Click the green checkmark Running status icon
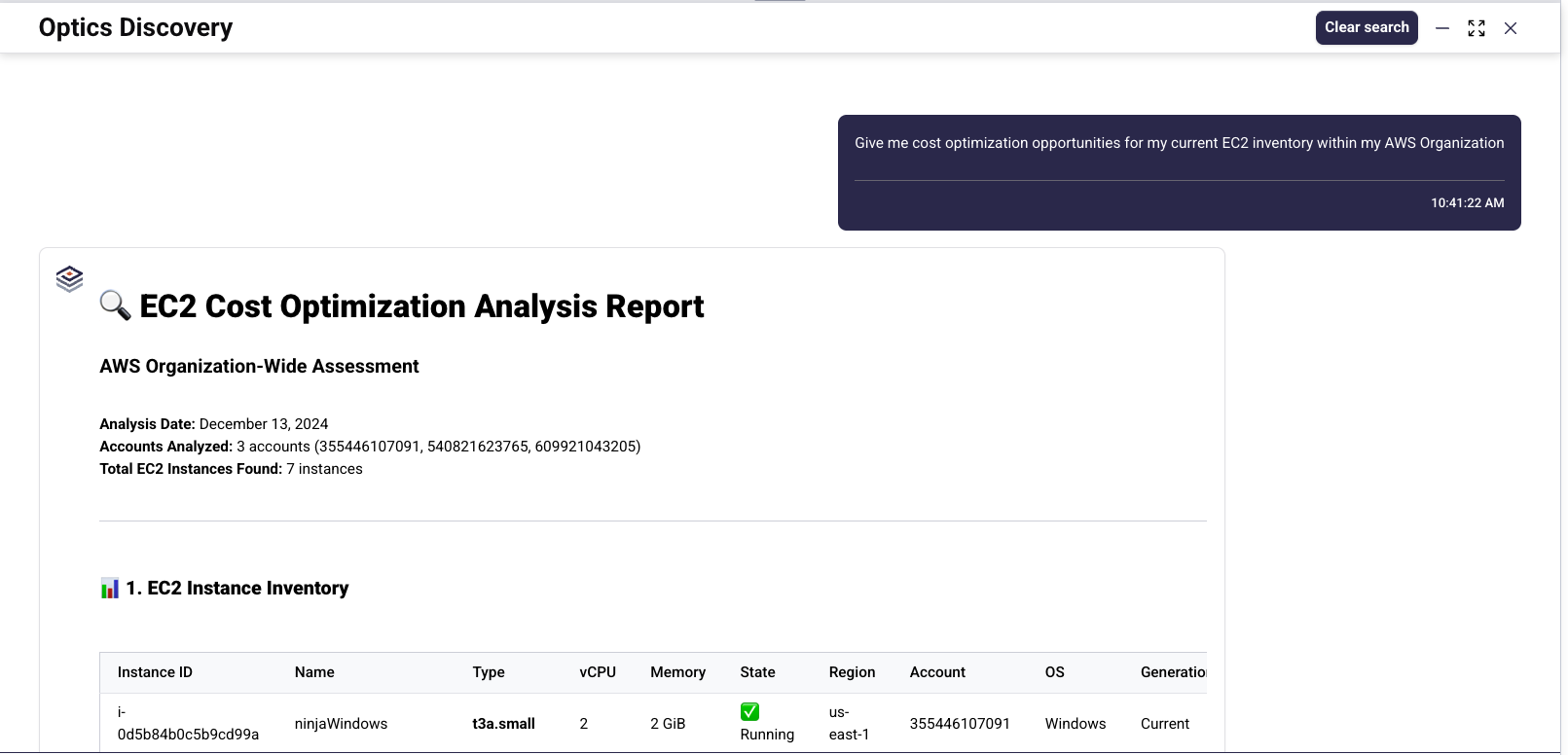Viewport: 1568px width, 755px height. point(749,712)
